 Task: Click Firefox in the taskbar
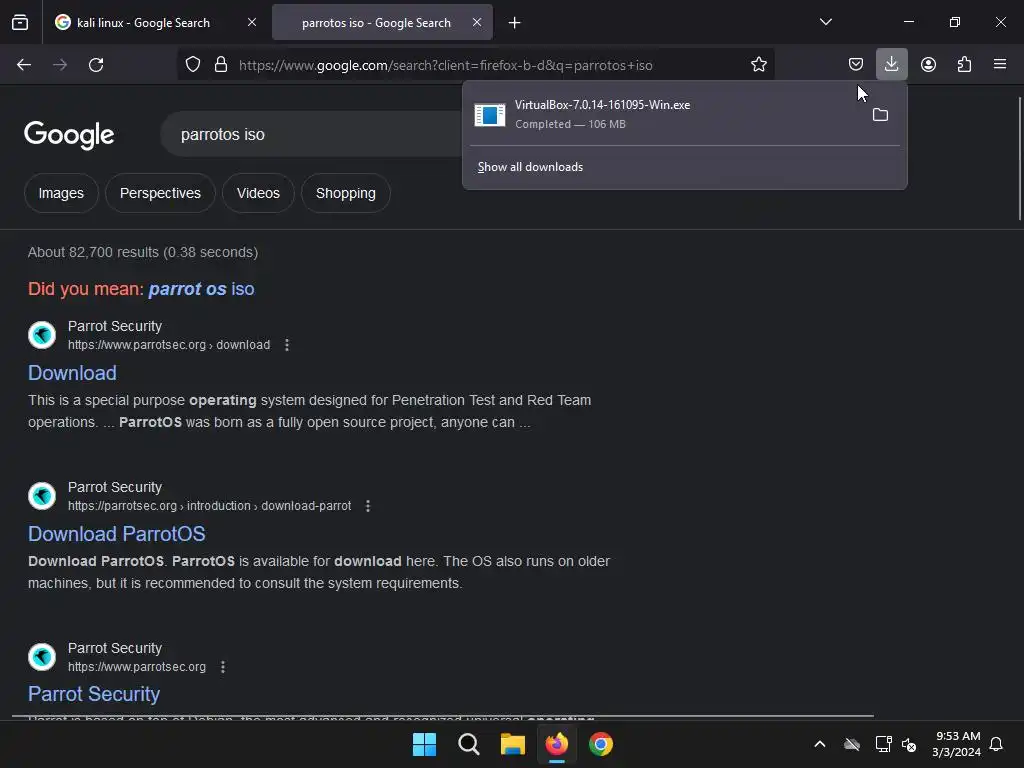pyautogui.click(x=556, y=744)
